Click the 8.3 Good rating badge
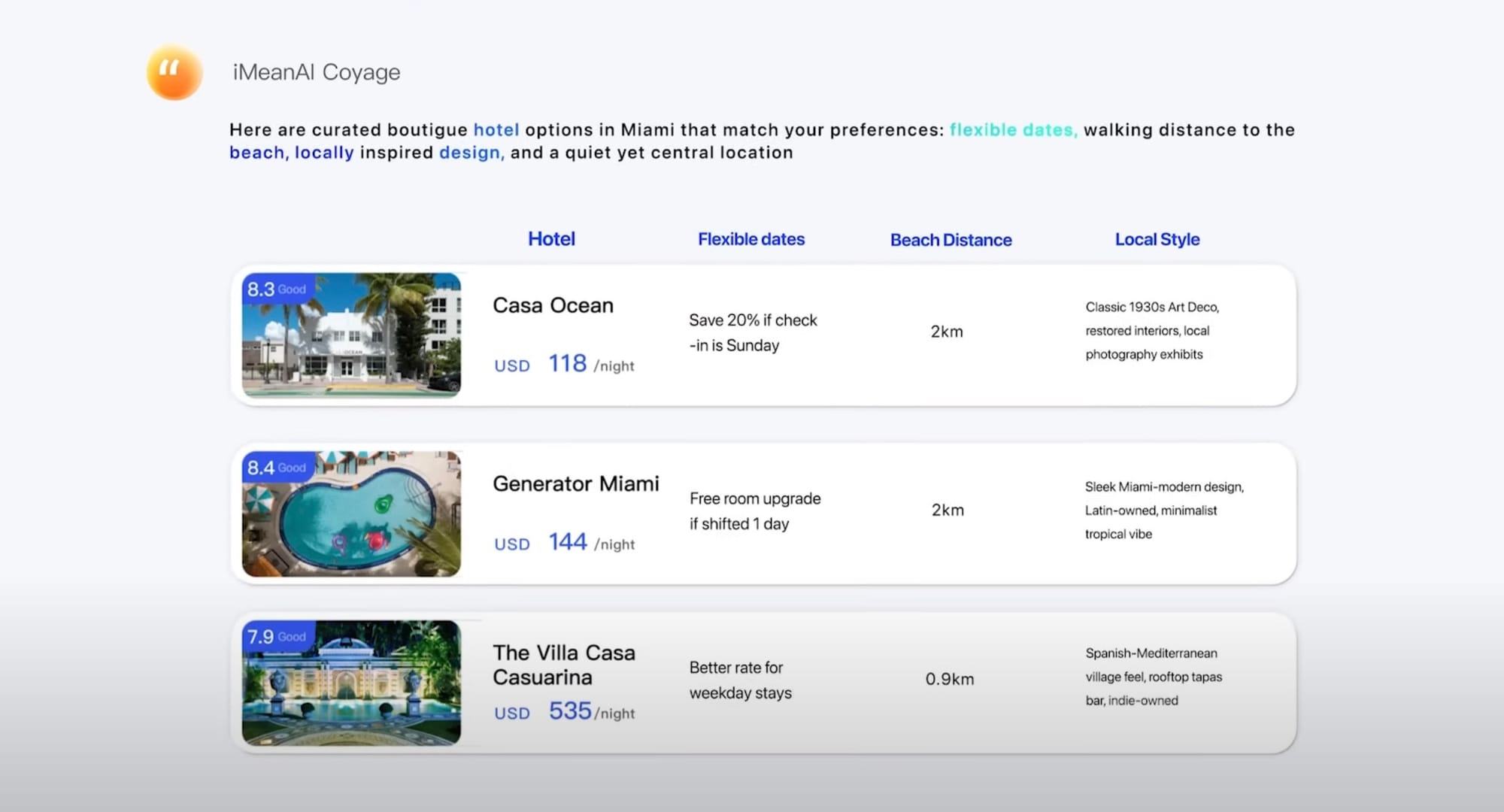 [276, 289]
